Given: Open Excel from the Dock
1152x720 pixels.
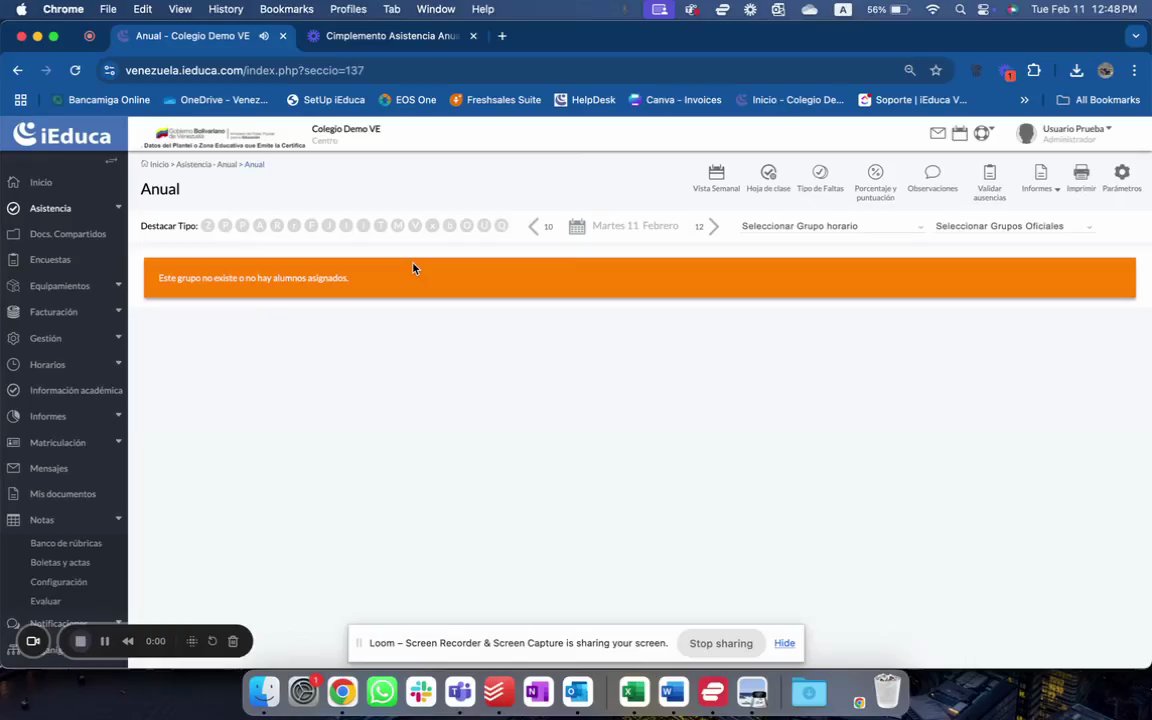Looking at the screenshot, I should [x=634, y=692].
